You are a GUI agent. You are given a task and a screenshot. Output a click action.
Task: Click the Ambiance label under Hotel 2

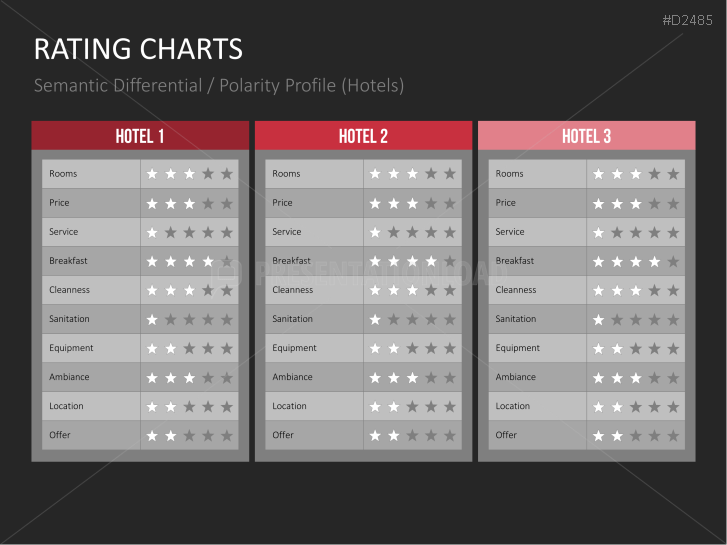pyautogui.click(x=292, y=377)
